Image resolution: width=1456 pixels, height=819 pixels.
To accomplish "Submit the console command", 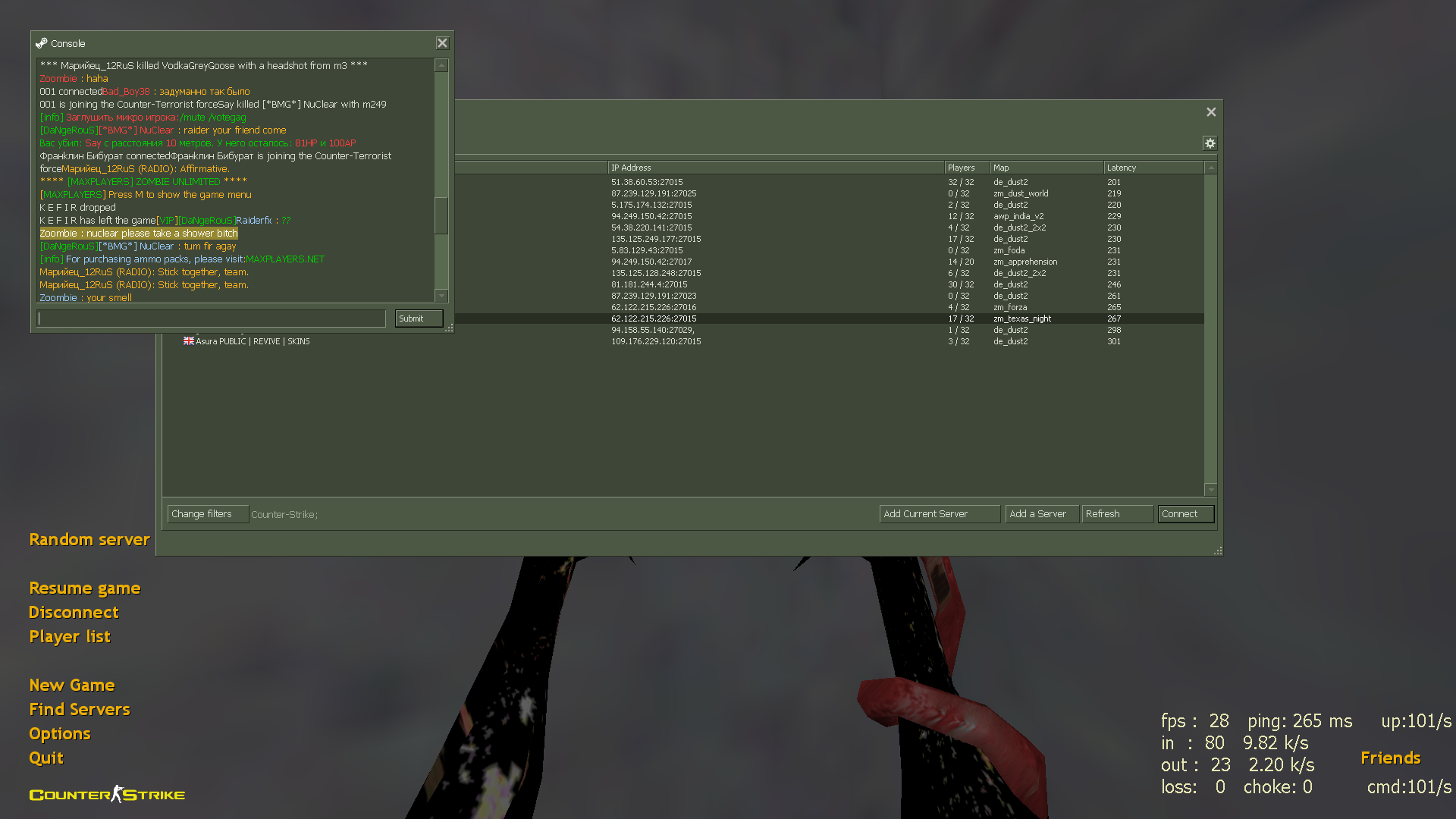I will pos(419,318).
